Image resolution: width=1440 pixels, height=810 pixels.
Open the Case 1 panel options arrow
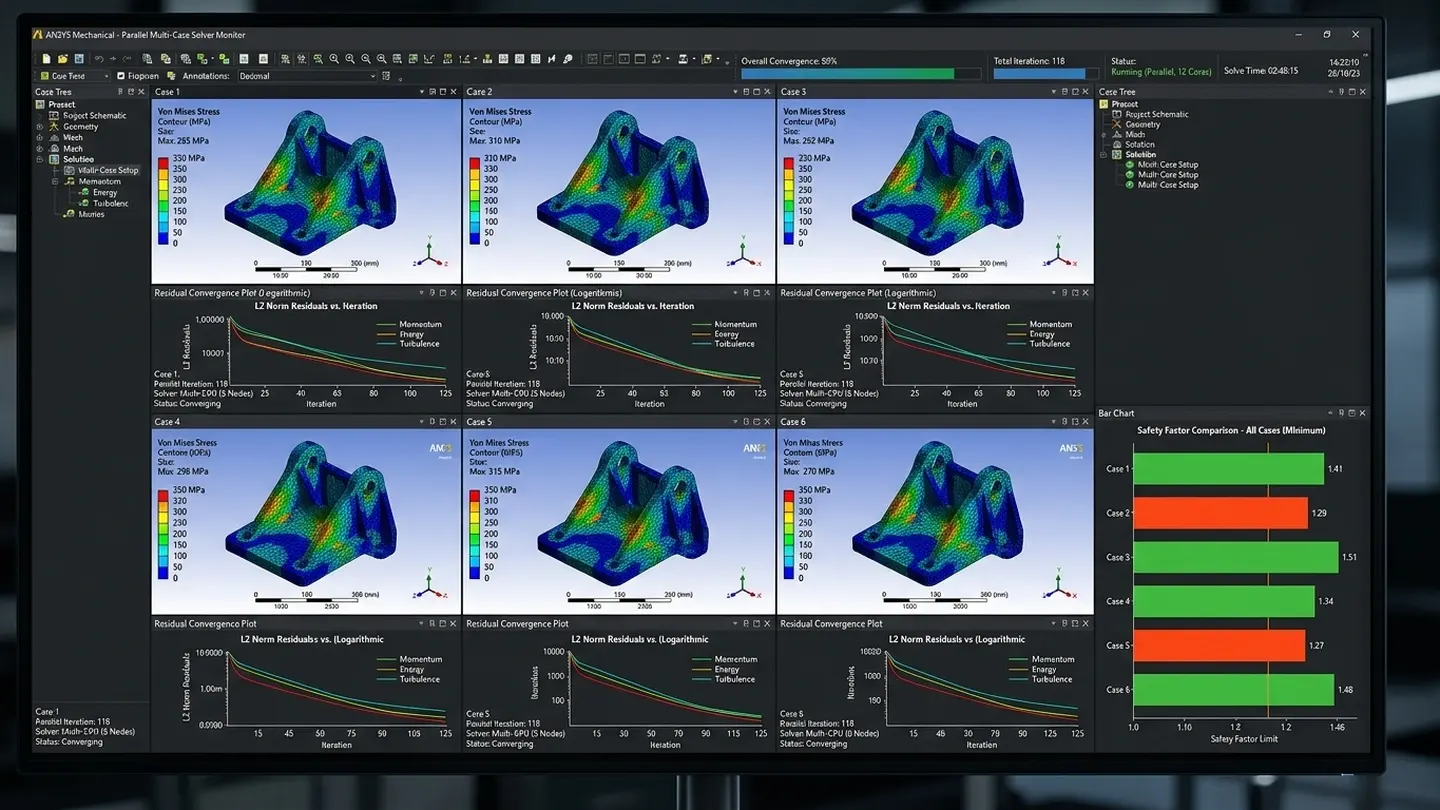pyautogui.click(x=420, y=92)
